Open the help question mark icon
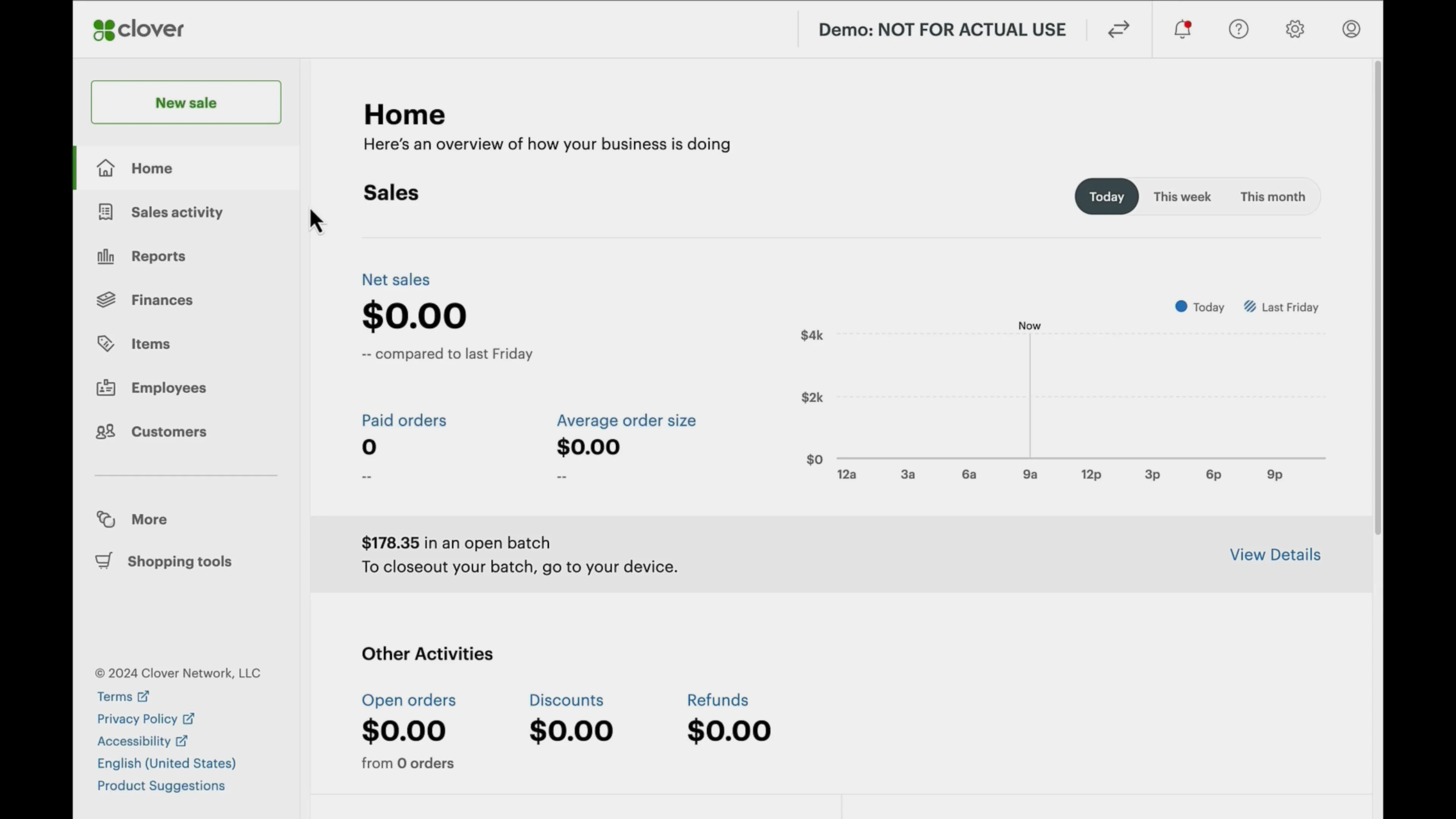 [x=1238, y=29]
